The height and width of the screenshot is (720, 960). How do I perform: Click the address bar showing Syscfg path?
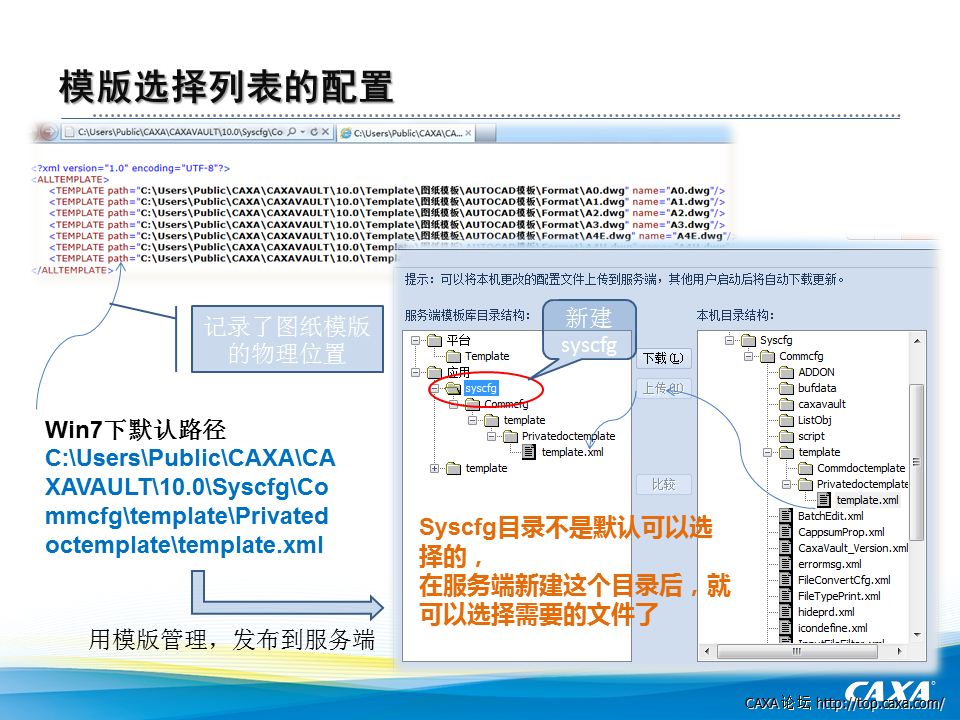[x=197, y=132]
